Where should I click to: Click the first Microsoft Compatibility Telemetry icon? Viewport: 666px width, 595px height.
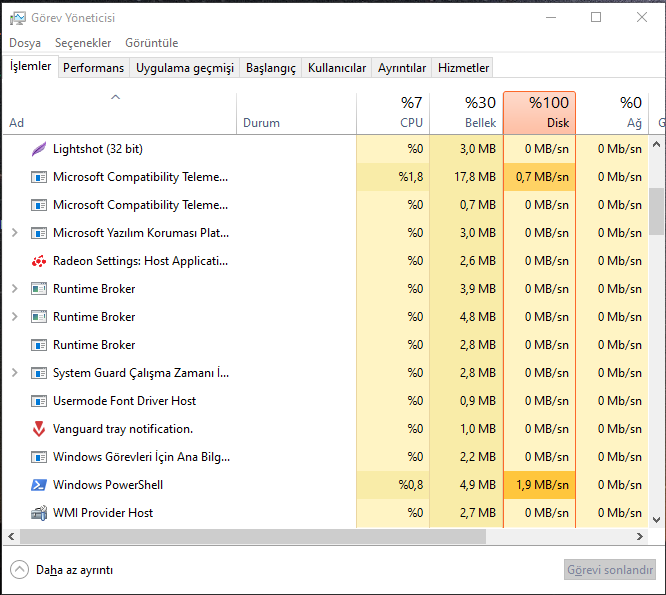tap(39, 177)
